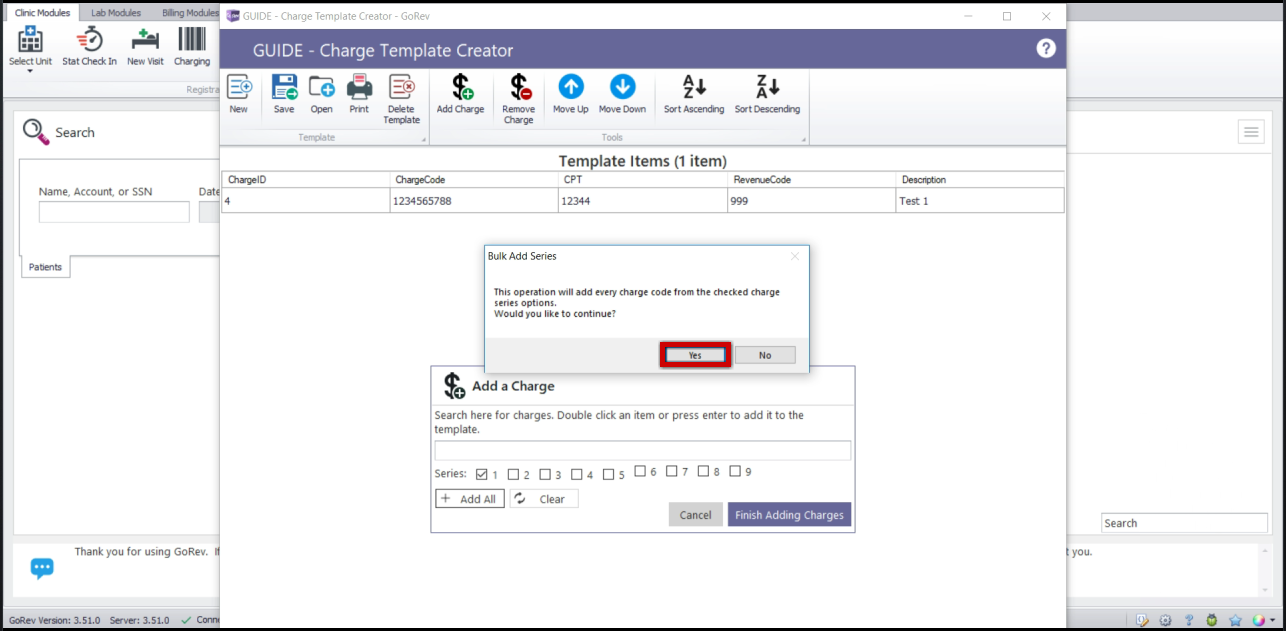
Task: Print the charge template
Action: [x=359, y=94]
